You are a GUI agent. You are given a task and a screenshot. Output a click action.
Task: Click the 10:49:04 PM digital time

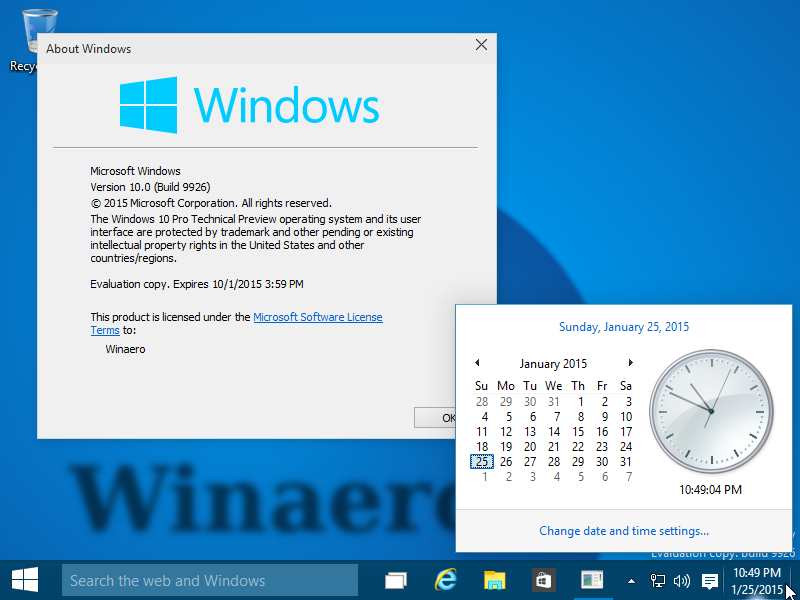(710, 490)
